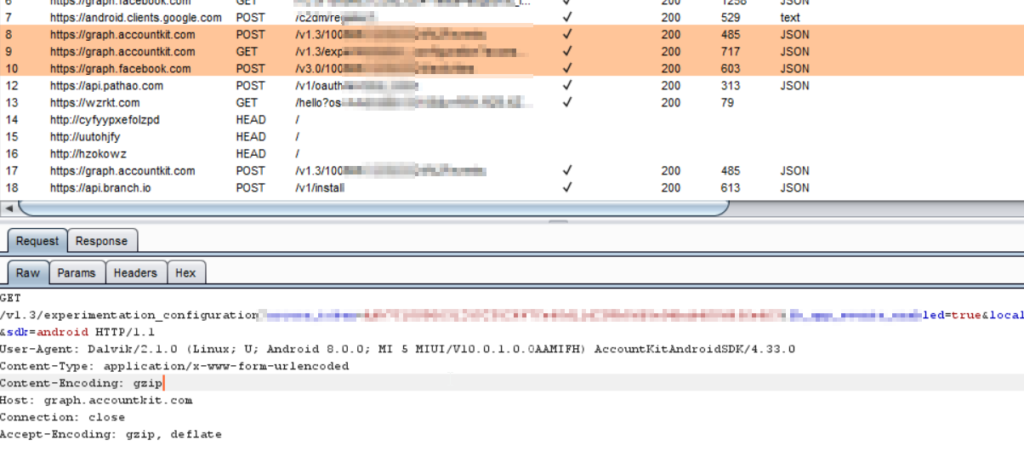Select the api.pathao.com host row

(106, 86)
